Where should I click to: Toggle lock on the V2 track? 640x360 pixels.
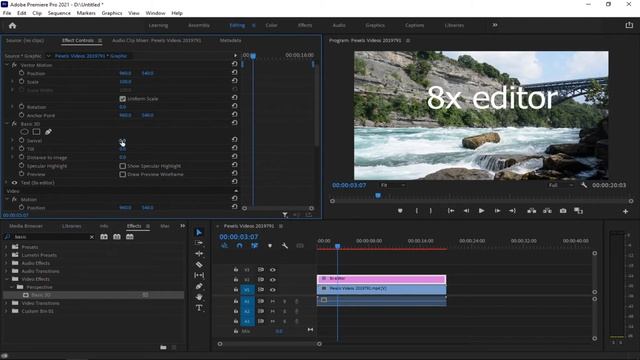click(236, 280)
